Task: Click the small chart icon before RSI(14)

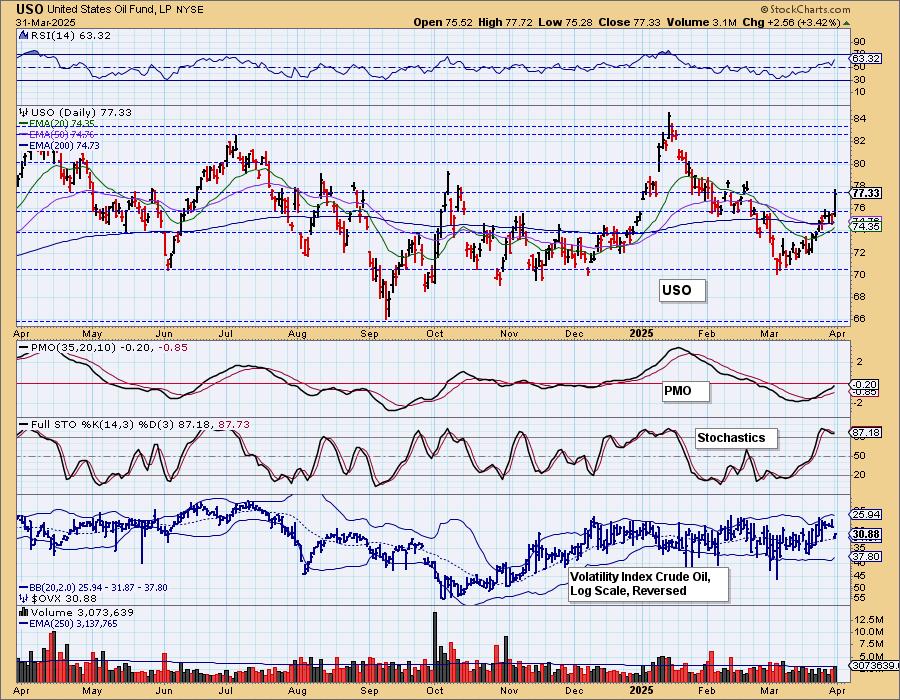Action: [24, 35]
